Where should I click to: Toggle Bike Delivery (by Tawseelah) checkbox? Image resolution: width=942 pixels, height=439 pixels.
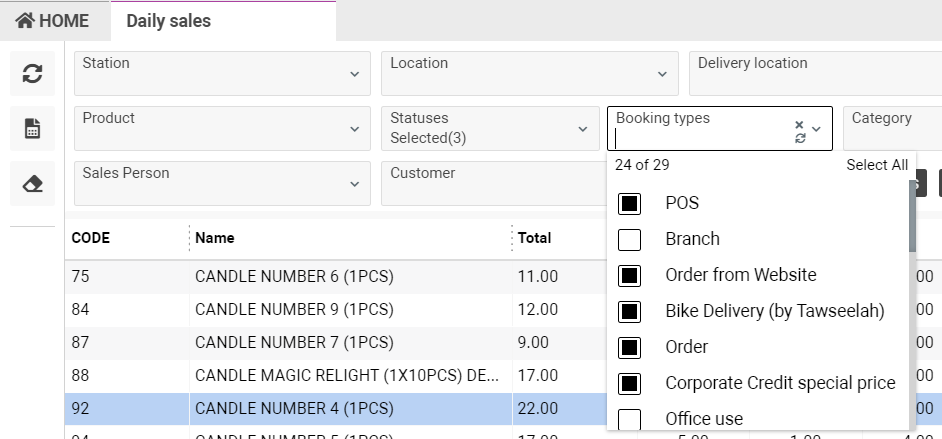tap(629, 311)
